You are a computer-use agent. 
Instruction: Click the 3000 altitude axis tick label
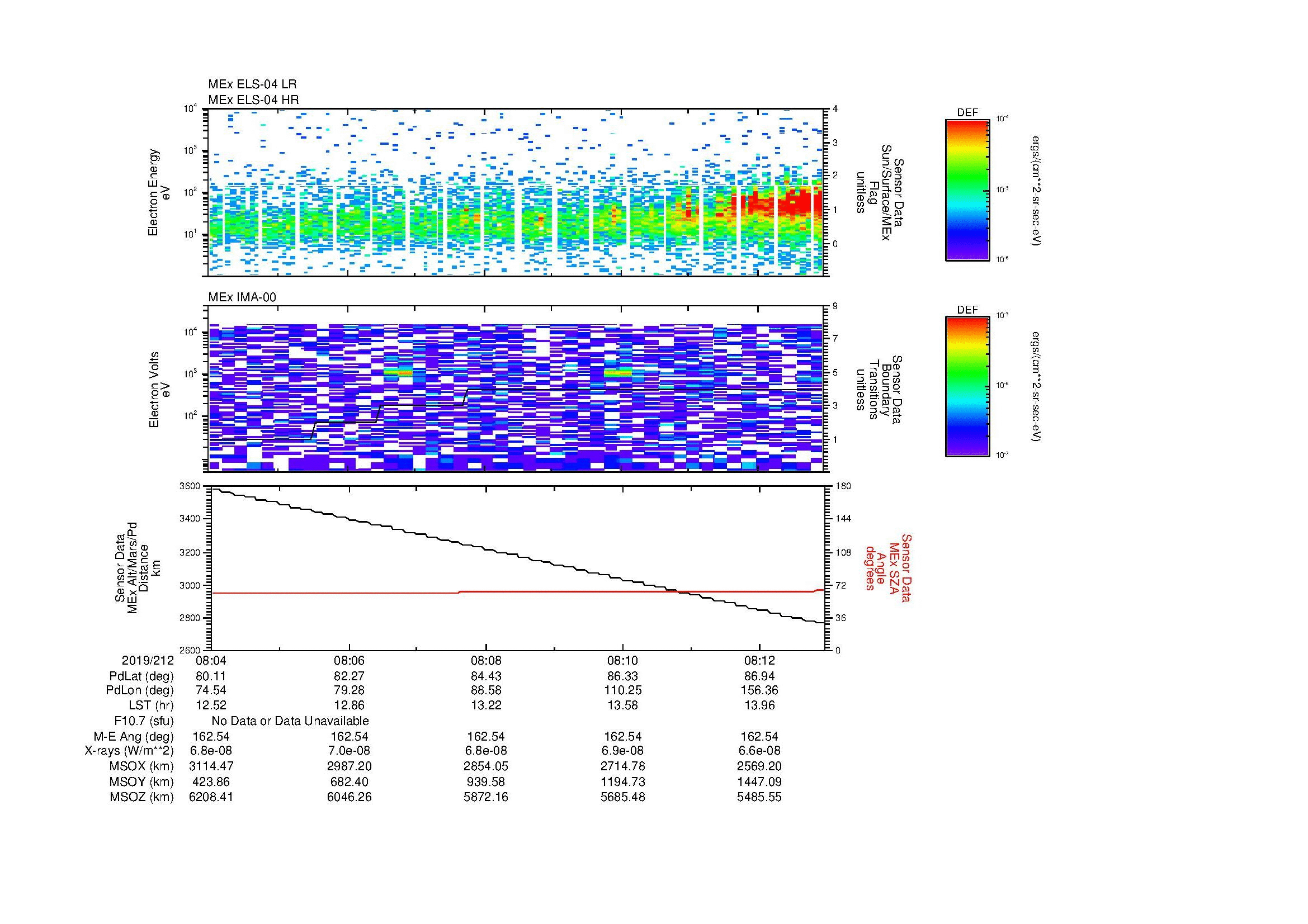point(190,585)
